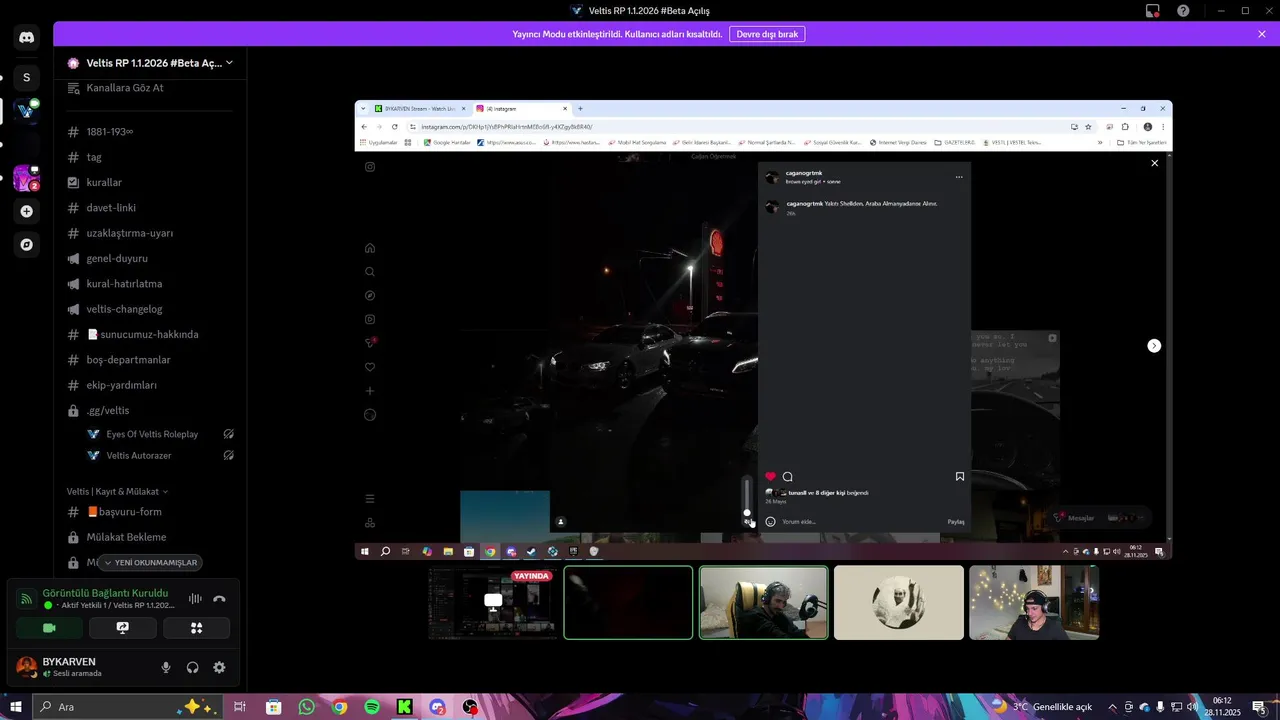Open Discord inbox icon in title bar

(x=1153, y=11)
